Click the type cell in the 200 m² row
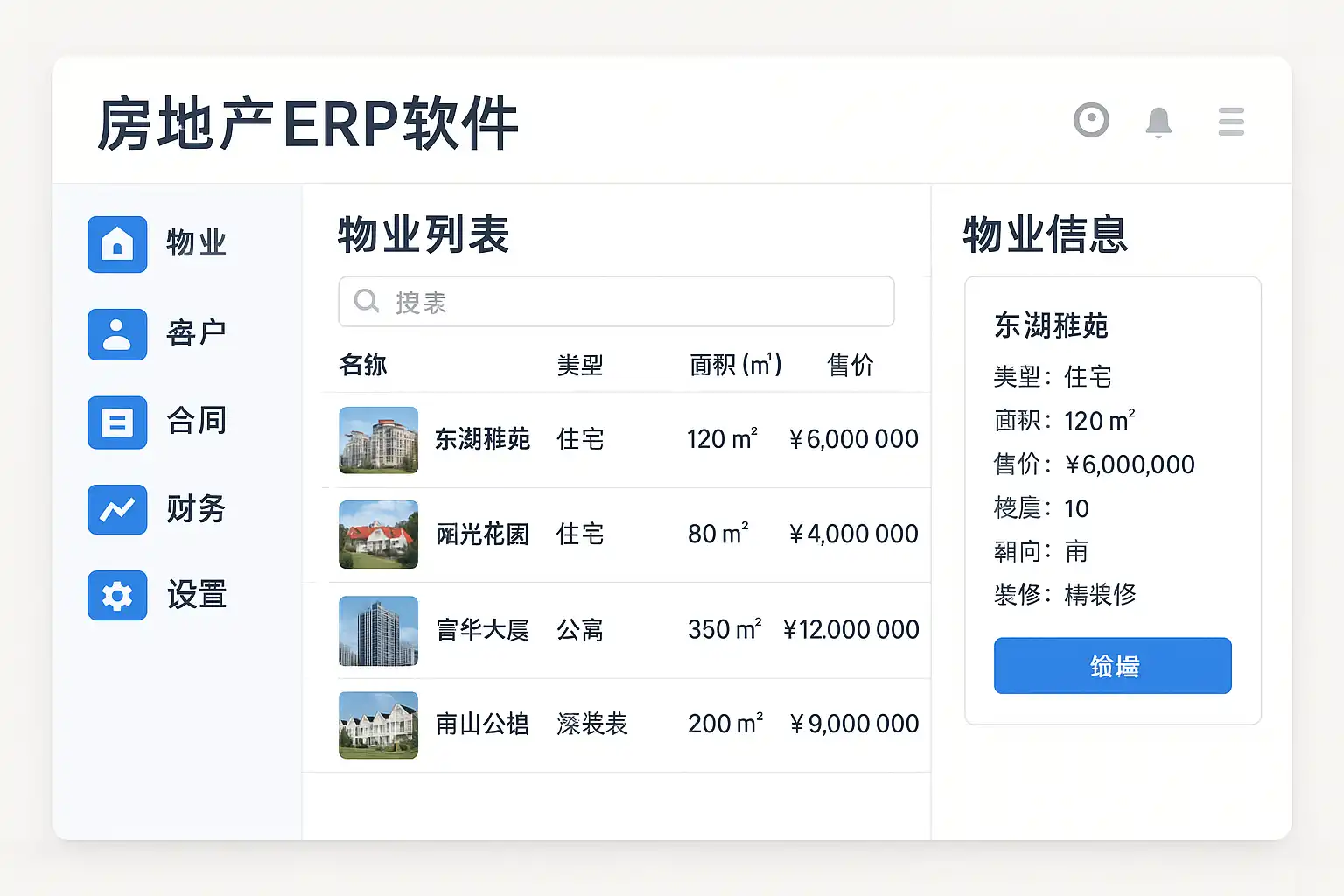 (x=592, y=724)
